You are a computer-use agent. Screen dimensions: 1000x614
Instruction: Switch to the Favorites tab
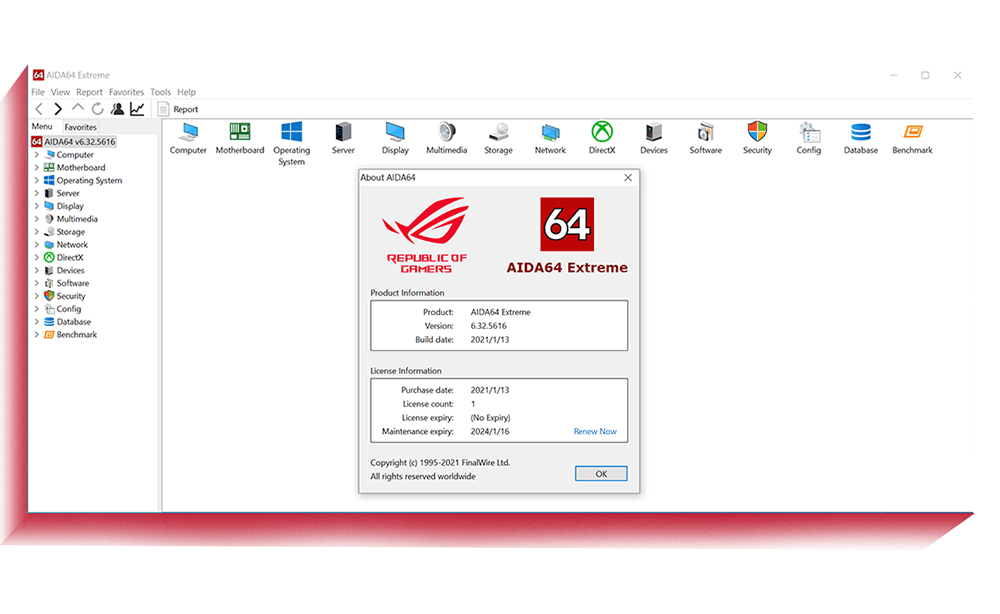pos(81,127)
